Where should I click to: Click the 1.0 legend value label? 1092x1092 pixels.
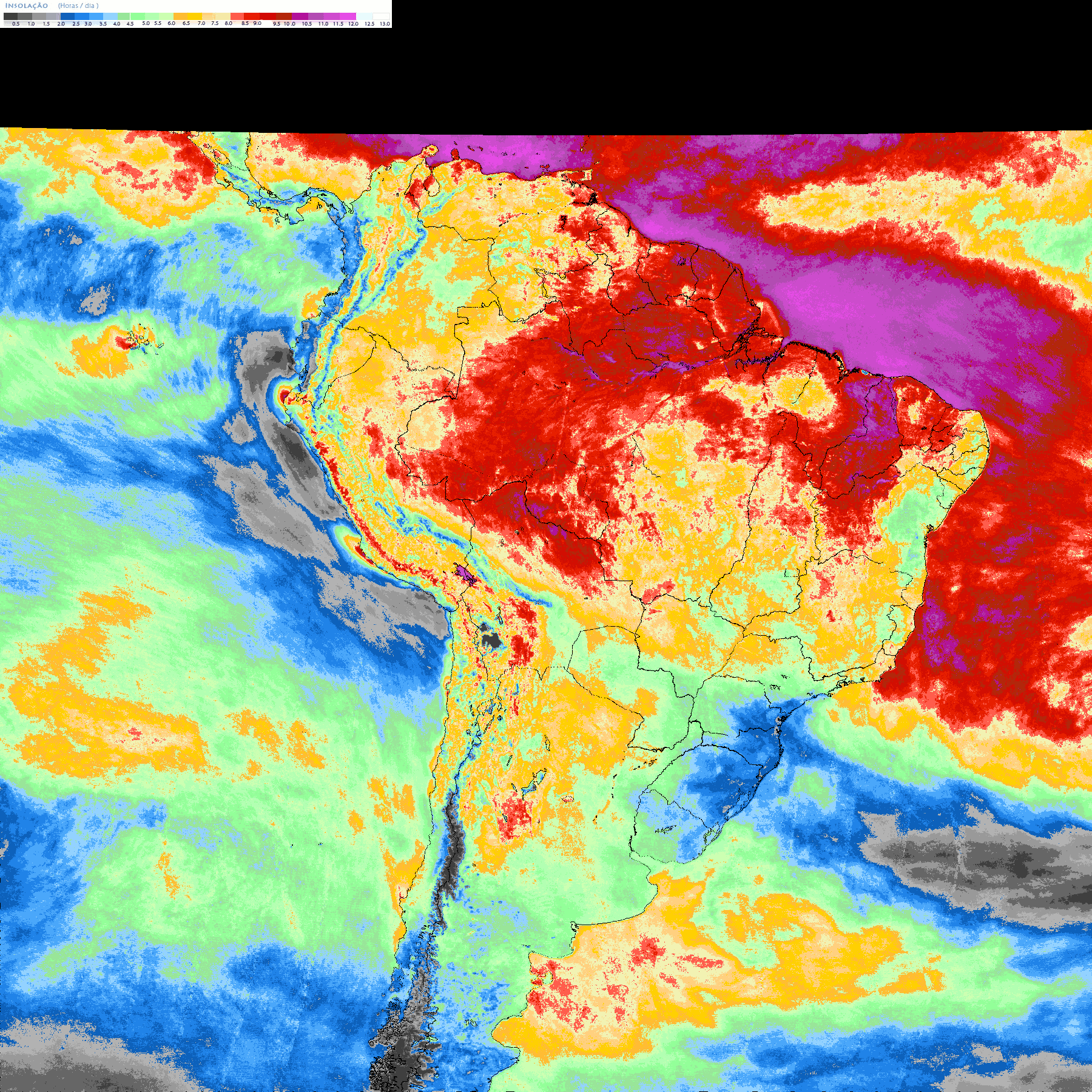click(31, 24)
